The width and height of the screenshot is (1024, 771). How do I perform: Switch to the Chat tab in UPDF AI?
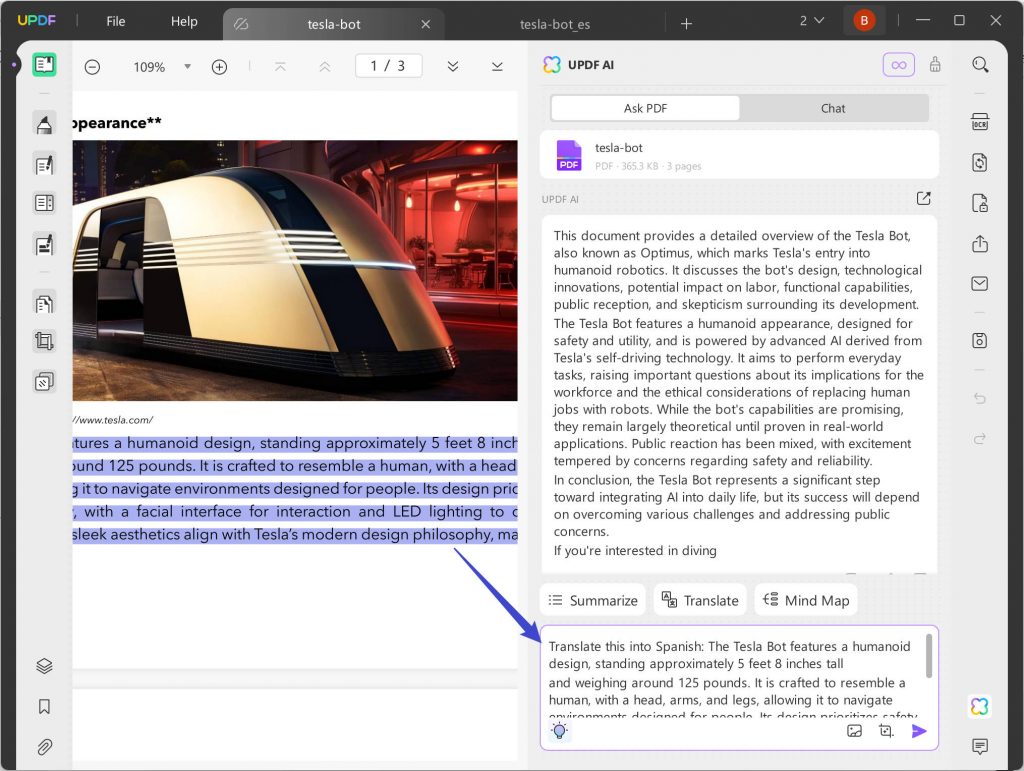point(833,108)
